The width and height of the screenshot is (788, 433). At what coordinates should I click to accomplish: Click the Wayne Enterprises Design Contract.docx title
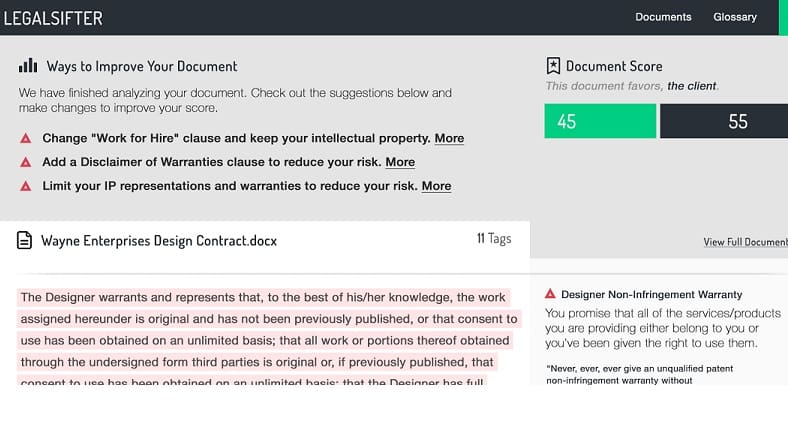point(159,241)
